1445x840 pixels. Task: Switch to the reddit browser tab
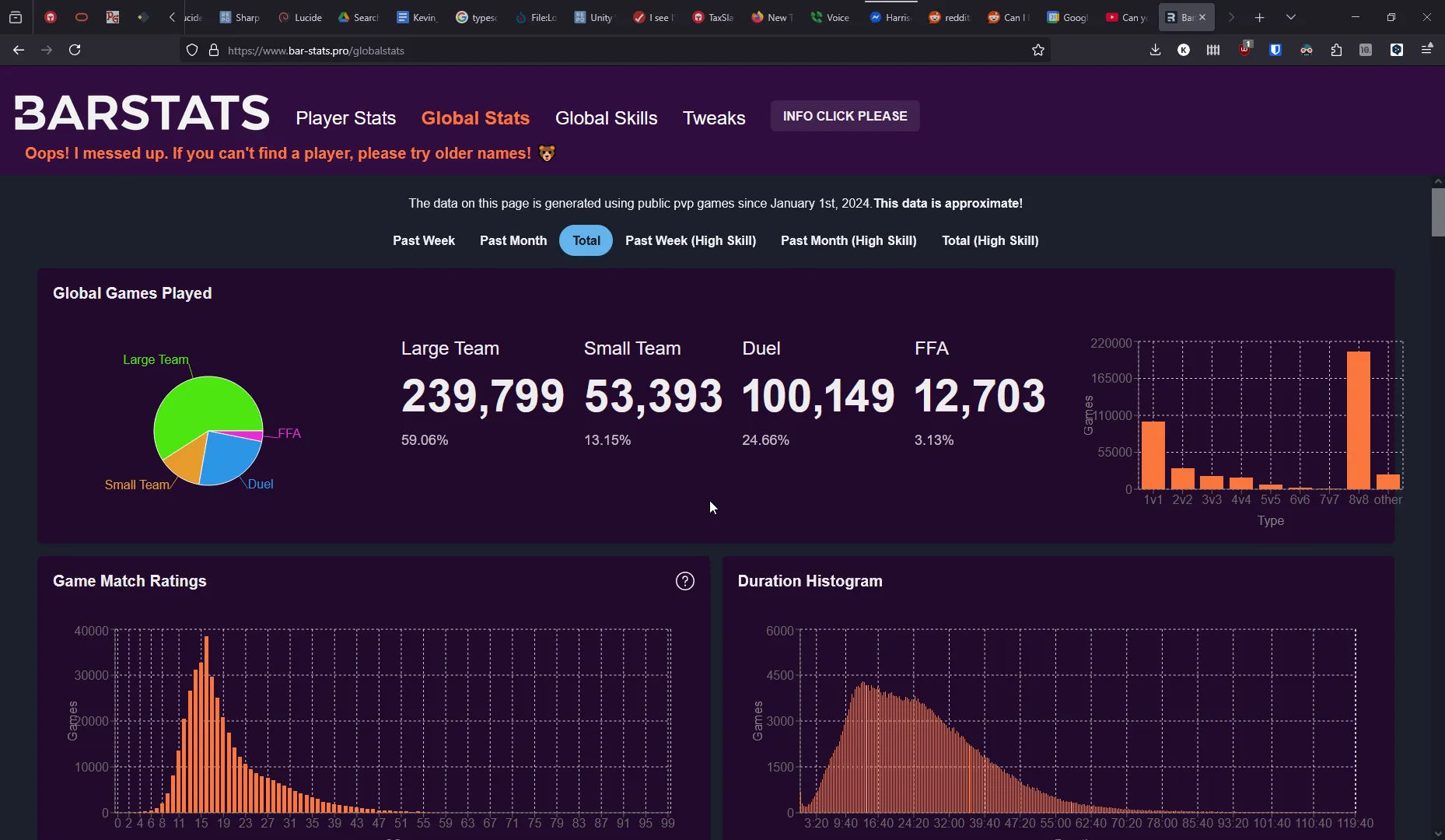(950, 17)
